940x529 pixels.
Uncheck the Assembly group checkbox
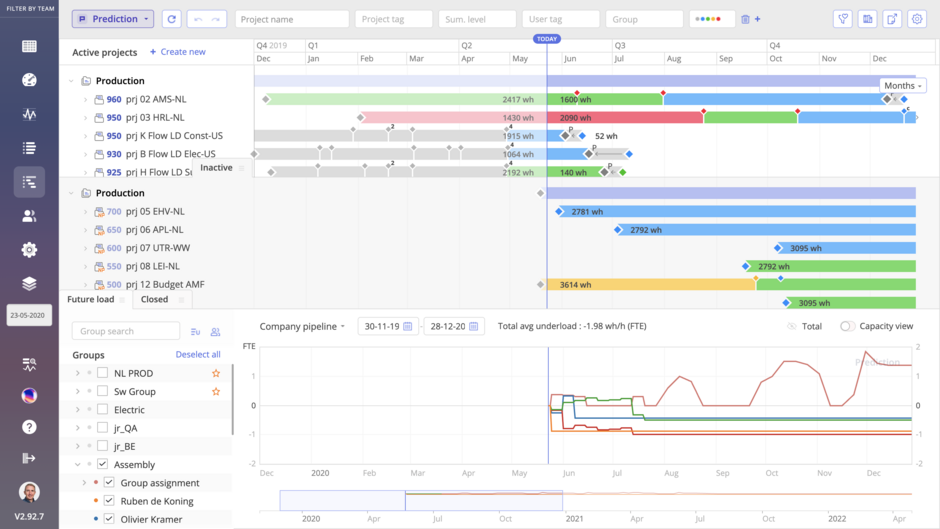(x=103, y=464)
